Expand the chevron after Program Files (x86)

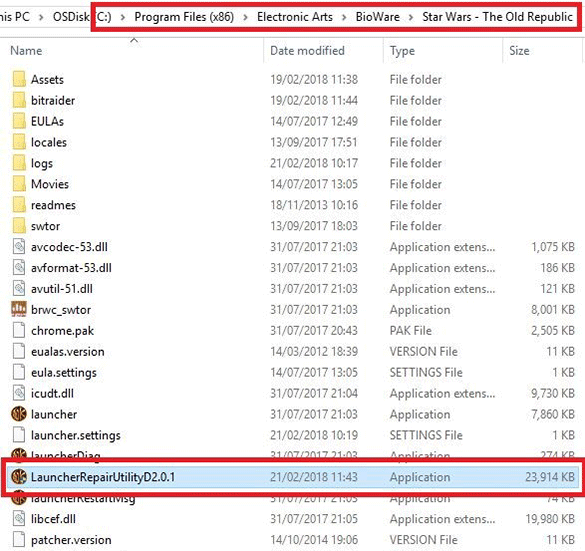click(245, 18)
